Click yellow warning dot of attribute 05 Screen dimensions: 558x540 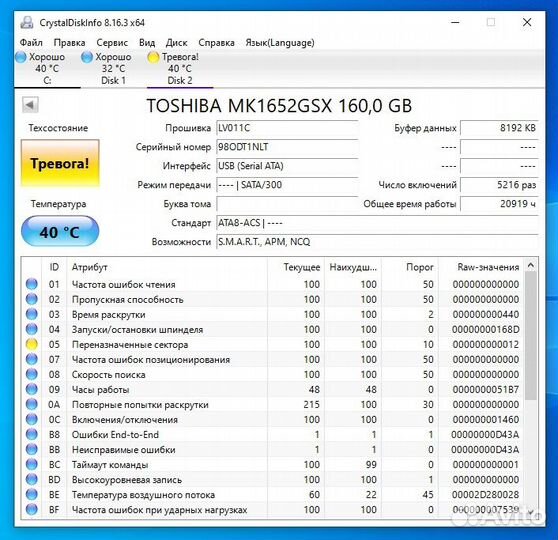32,344
